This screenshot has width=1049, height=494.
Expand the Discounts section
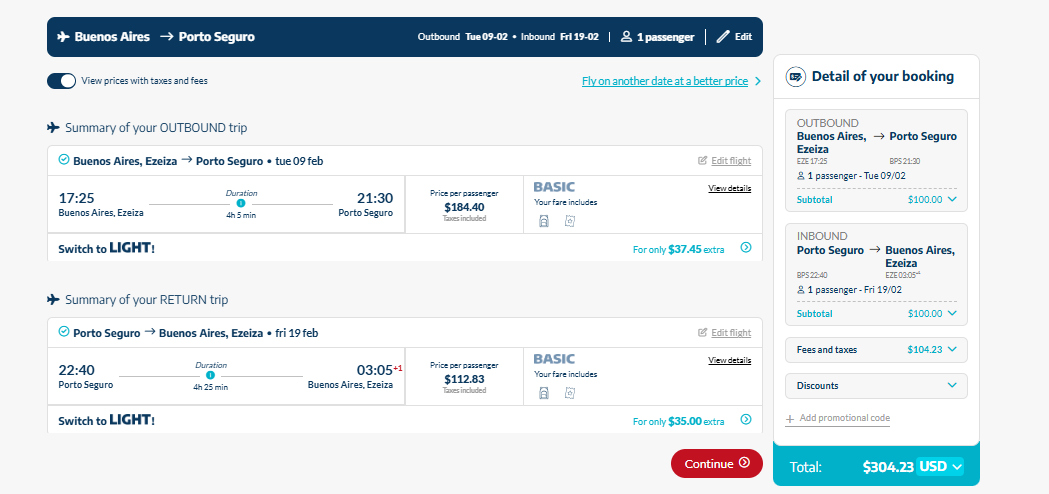(x=876, y=386)
